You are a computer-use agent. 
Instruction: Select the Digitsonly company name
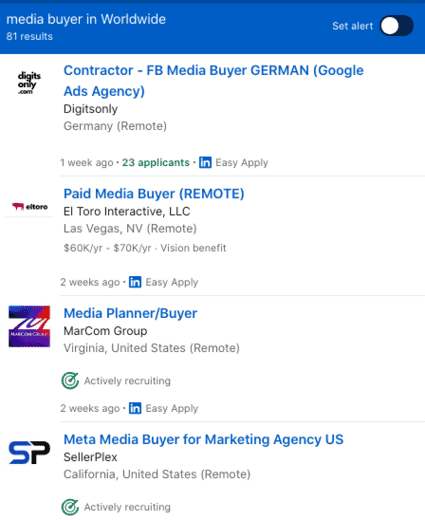pyautogui.click(x=90, y=109)
